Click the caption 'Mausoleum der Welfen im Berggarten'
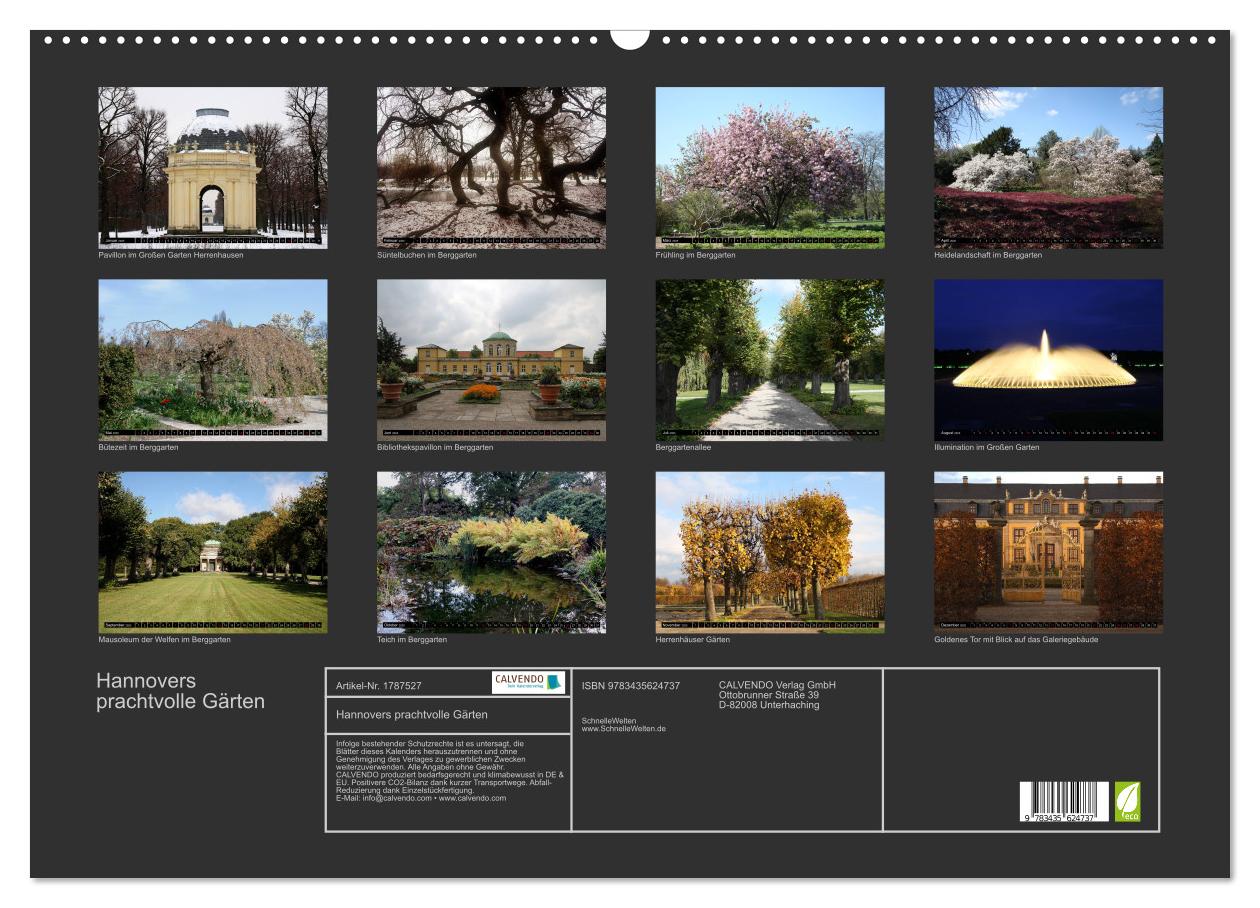1260x908 pixels. (x=165, y=640)
